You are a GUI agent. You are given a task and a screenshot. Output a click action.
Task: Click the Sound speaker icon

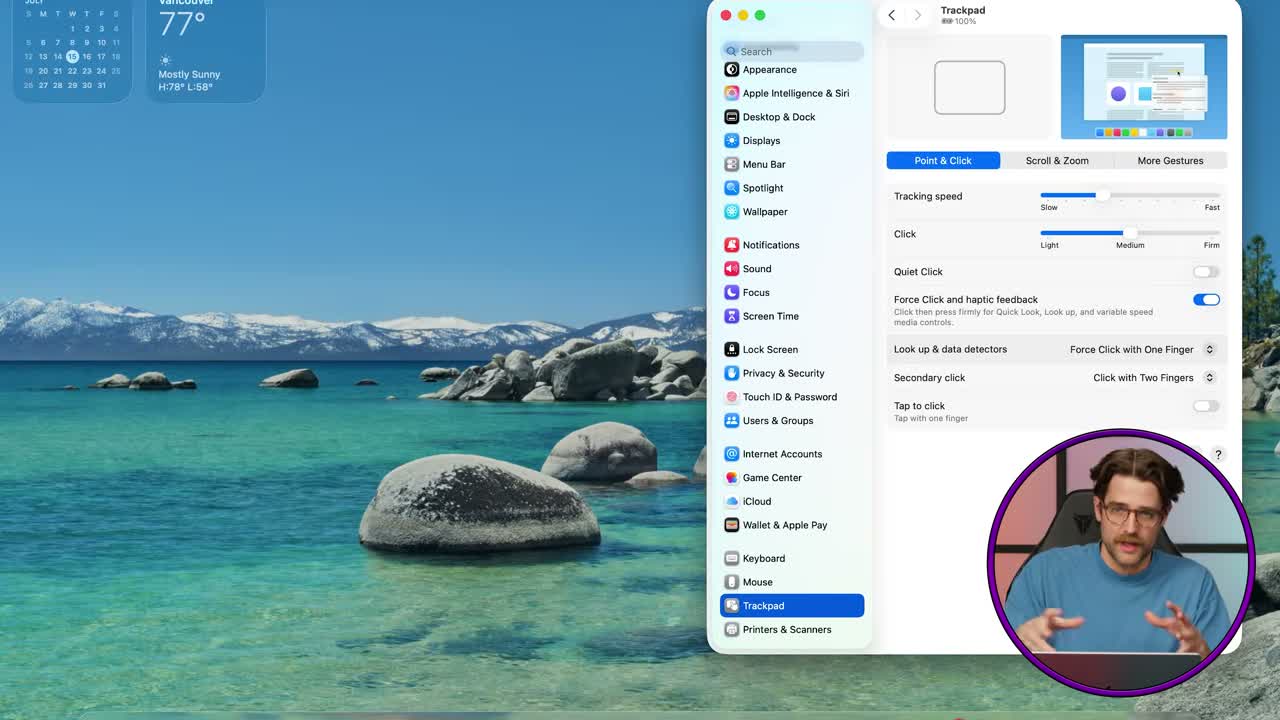732,269
